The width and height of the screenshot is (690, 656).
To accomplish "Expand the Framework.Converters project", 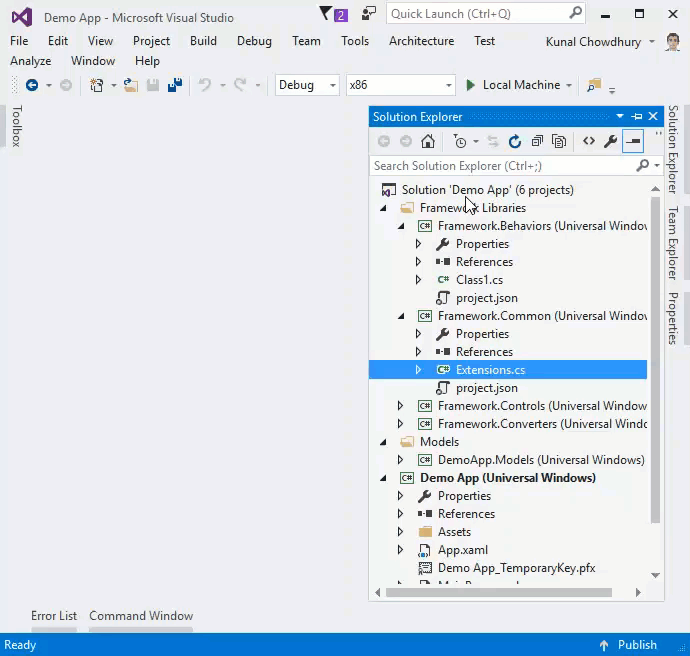I will 400,424.
